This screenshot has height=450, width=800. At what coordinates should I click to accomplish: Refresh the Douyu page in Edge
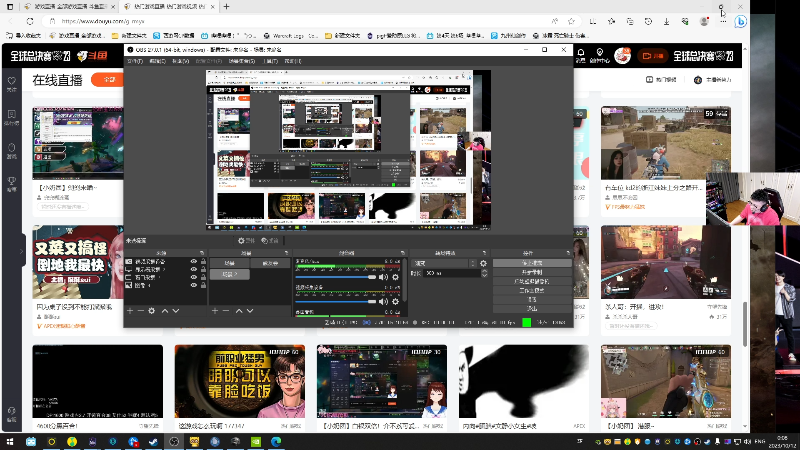(x=30, y=21)
